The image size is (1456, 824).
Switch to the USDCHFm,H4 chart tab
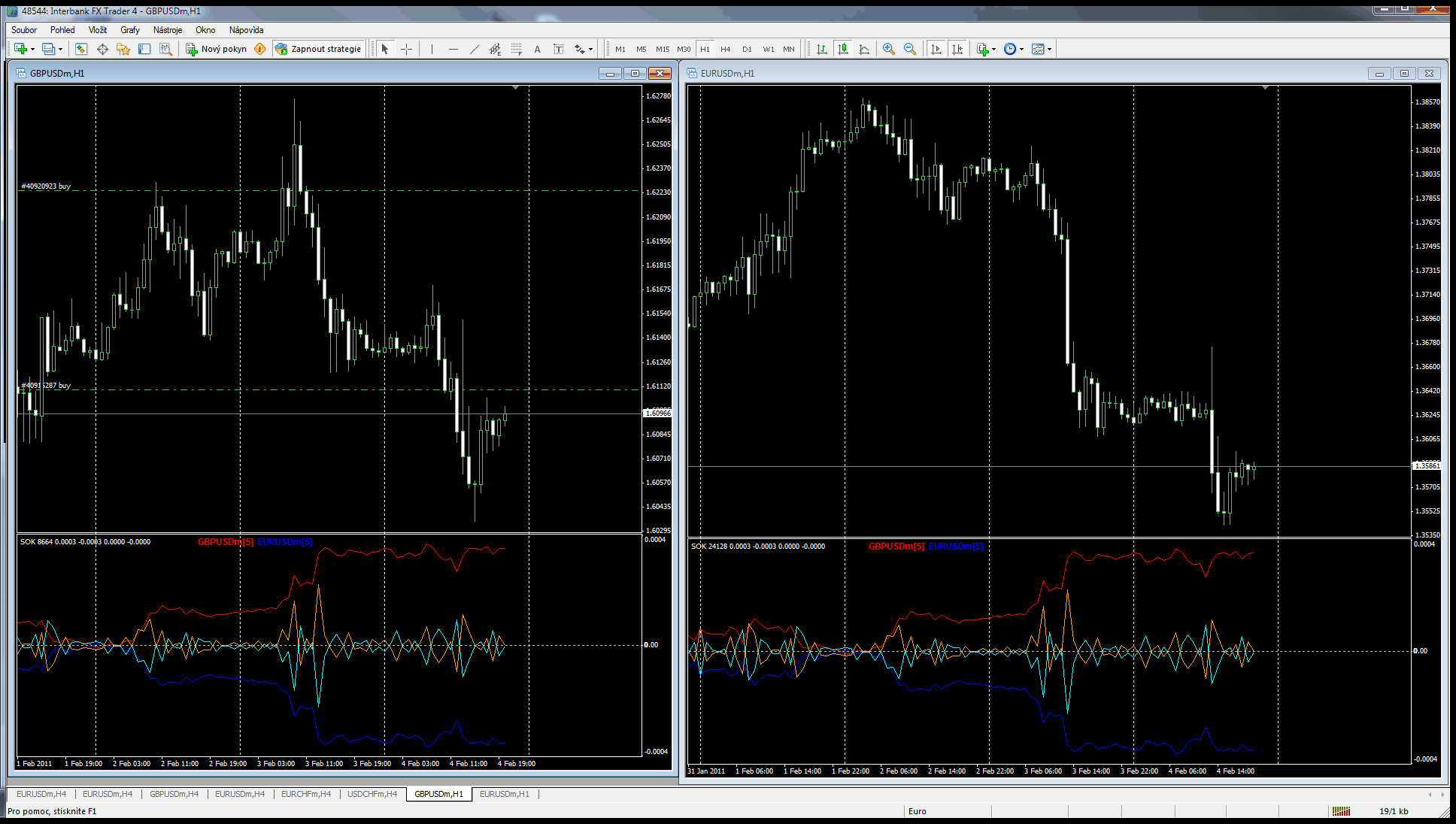[372, 794]
